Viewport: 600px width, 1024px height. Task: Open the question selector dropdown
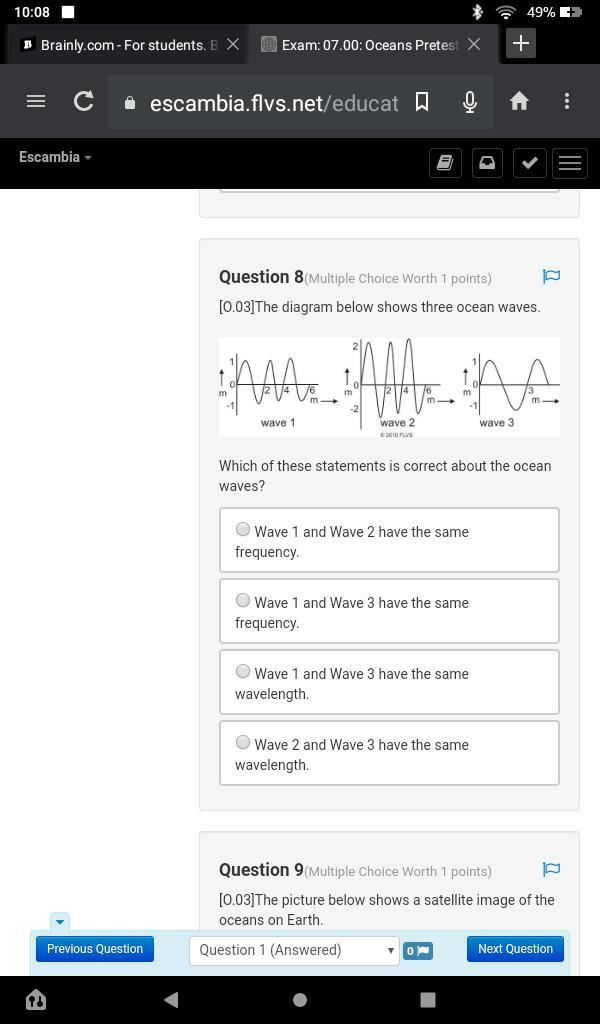pyautogui.click(x=294, y=950)
